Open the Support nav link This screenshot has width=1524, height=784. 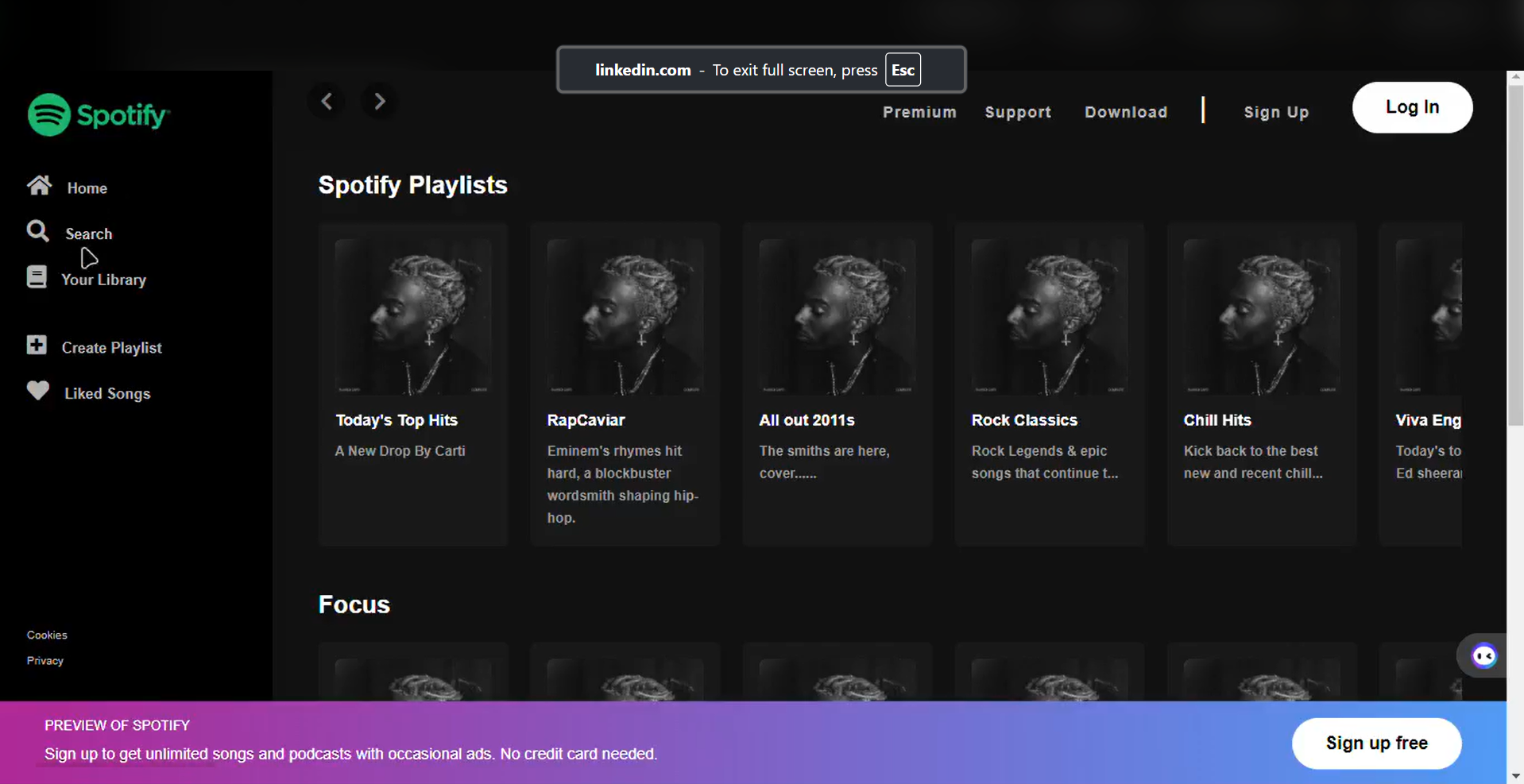pos(1019,112)
